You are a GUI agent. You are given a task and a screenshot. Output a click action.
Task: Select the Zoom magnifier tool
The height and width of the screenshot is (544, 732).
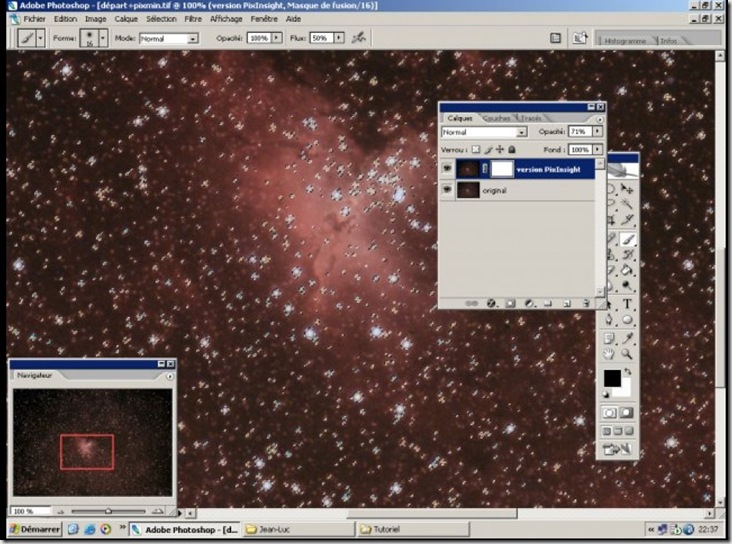[x=627, y=354]
